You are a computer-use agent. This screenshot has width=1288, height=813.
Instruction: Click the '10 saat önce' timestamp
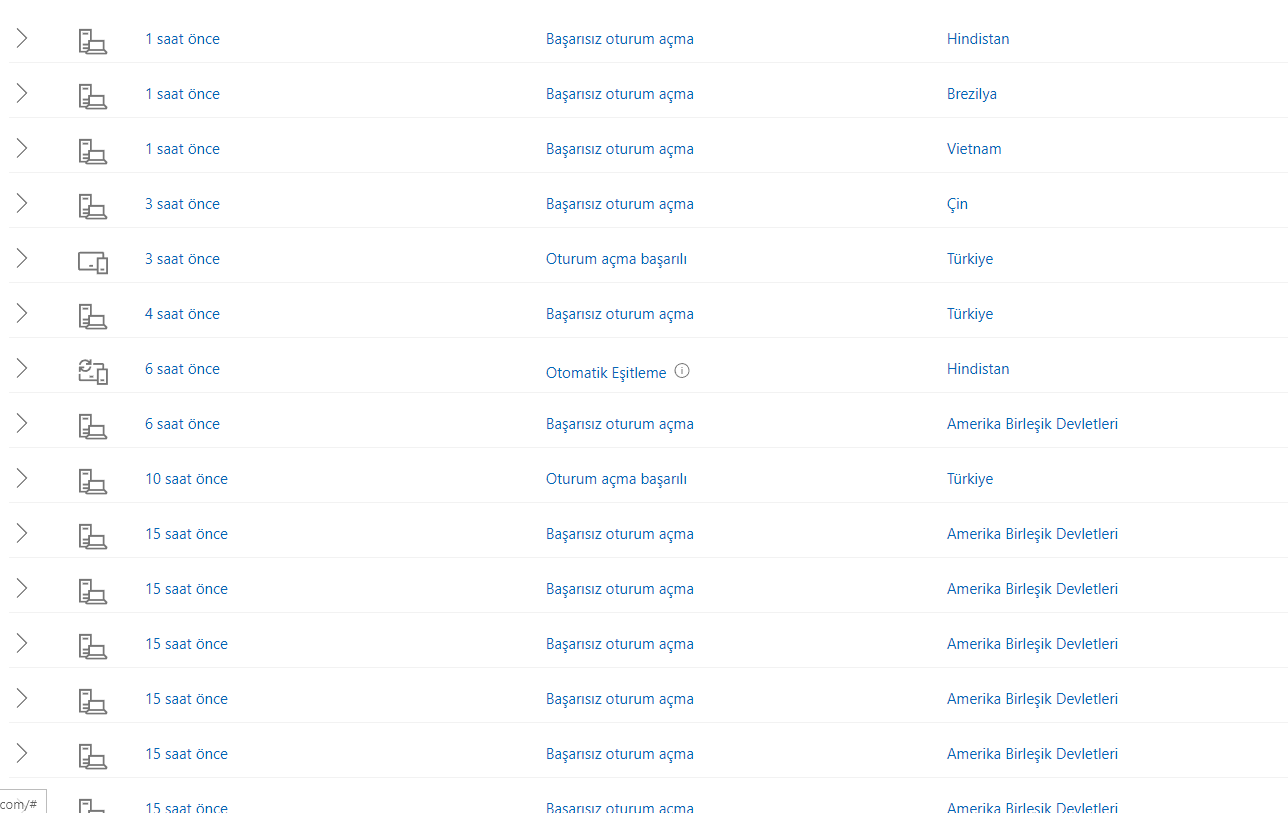[x=186, y=479]
